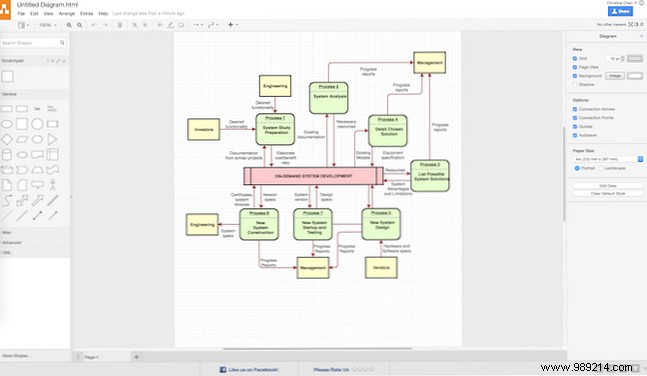Select the curved S connector shape
The width and height of the screenshot is (647, 376).
(7, 200)
